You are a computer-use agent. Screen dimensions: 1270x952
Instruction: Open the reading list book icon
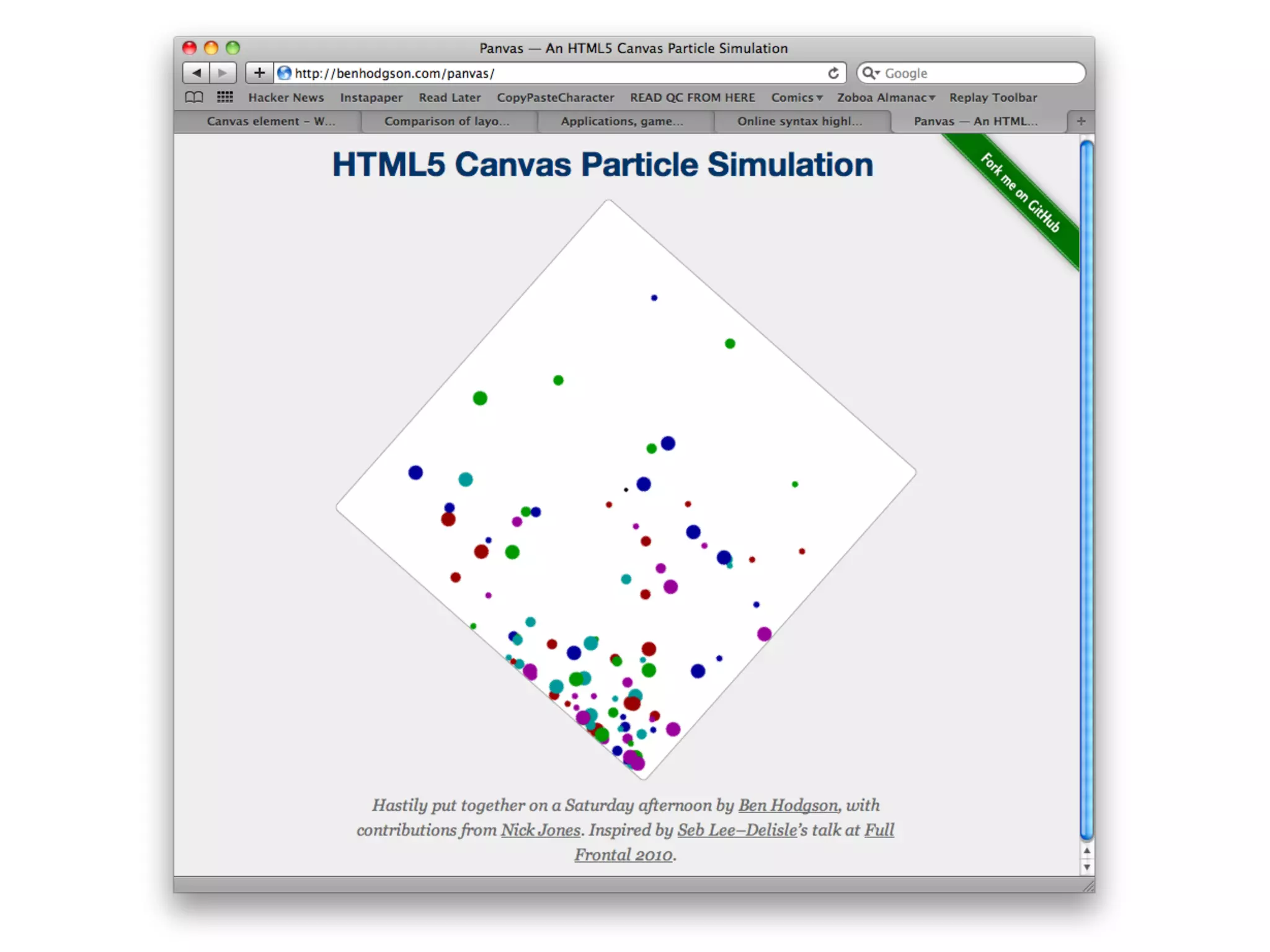pyautogui.click(x=194, y=97)
